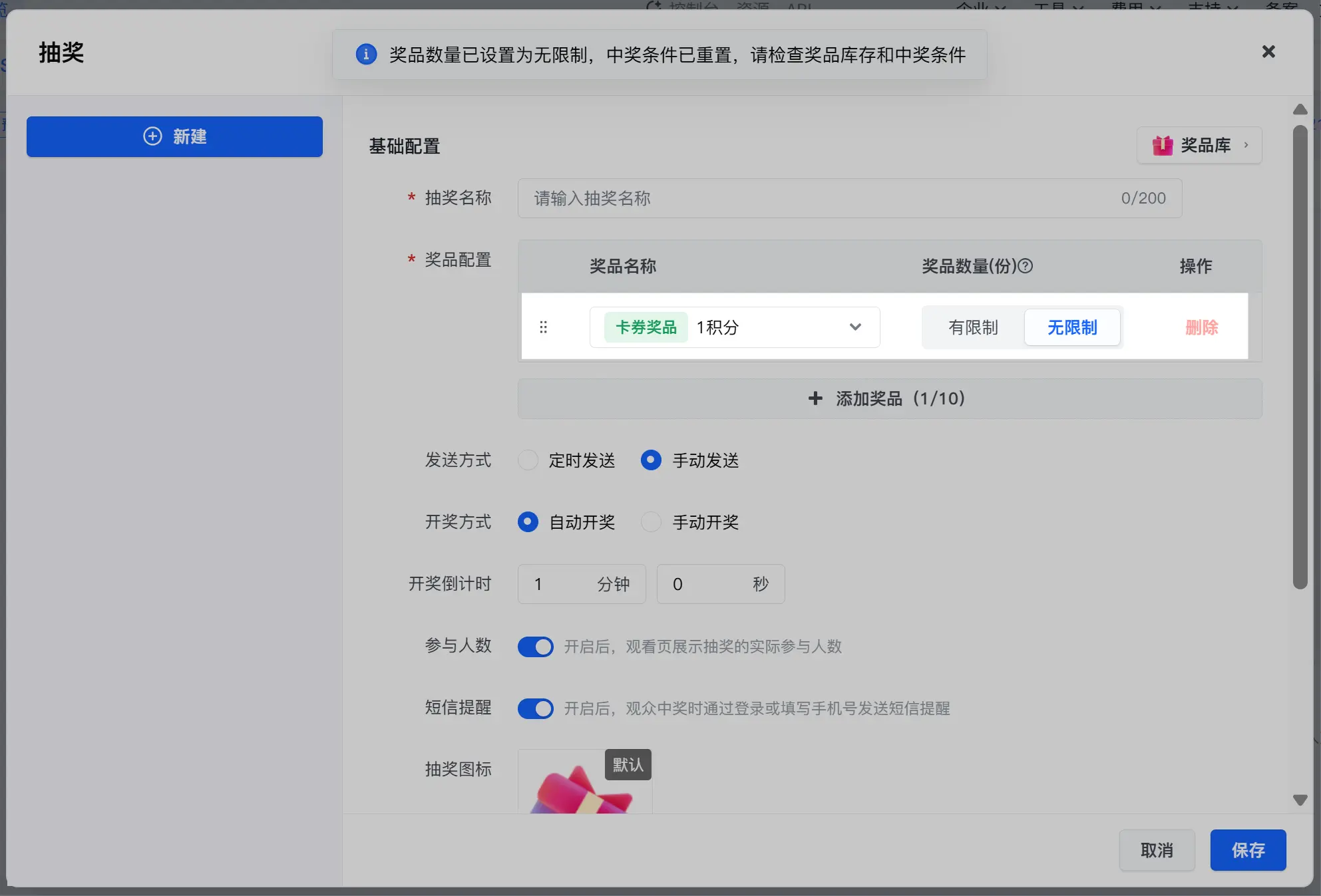The height and width of the screenshot is (896, 1321).
Task: Toggle the 短信提醒 switch
Action: pos(535,708)
